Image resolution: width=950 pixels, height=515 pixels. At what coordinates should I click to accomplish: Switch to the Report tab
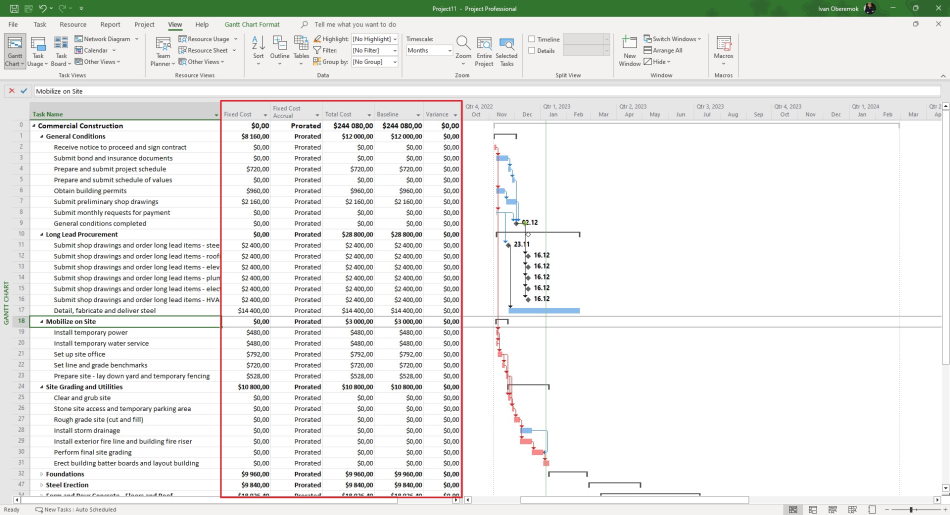(x=110, y=25)
